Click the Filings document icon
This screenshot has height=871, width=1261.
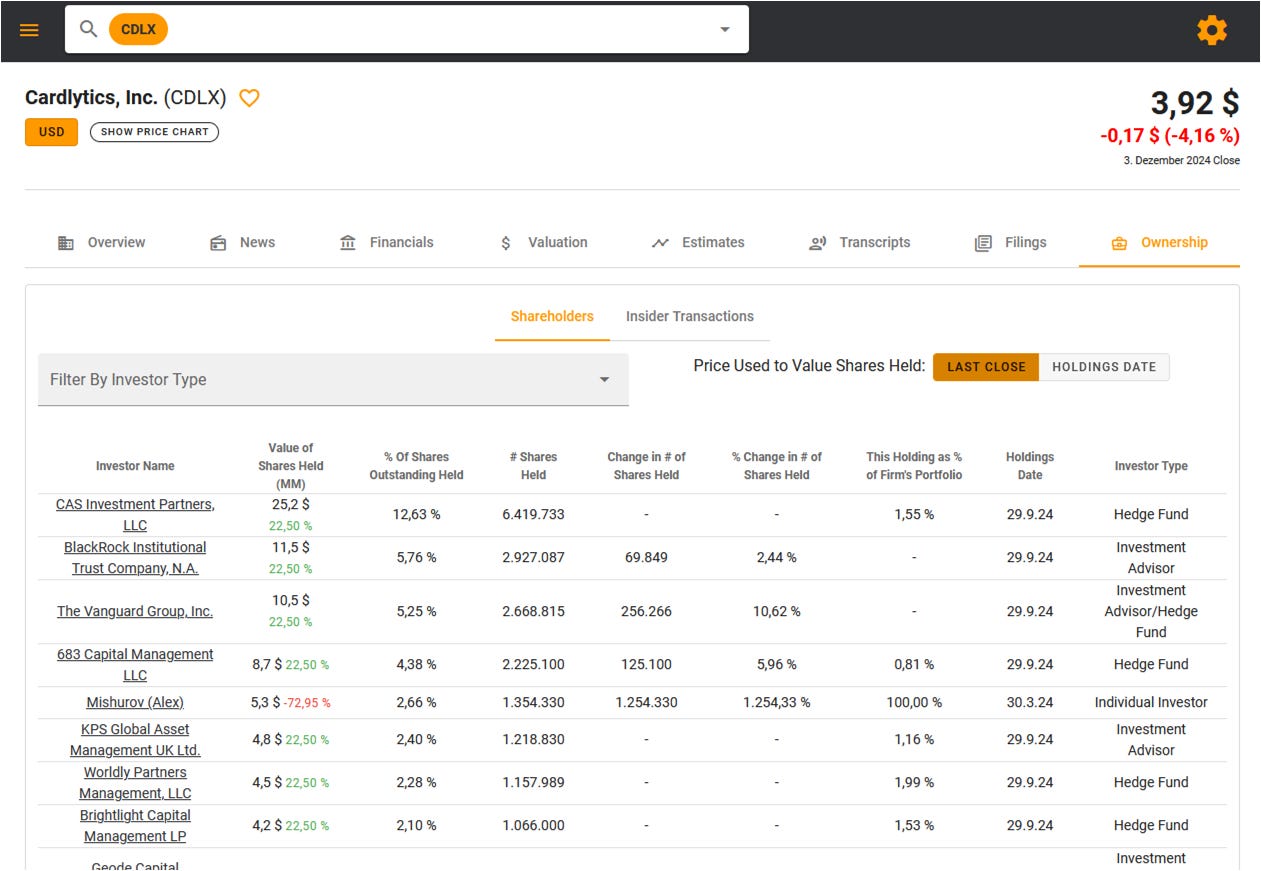coord(984,243)
